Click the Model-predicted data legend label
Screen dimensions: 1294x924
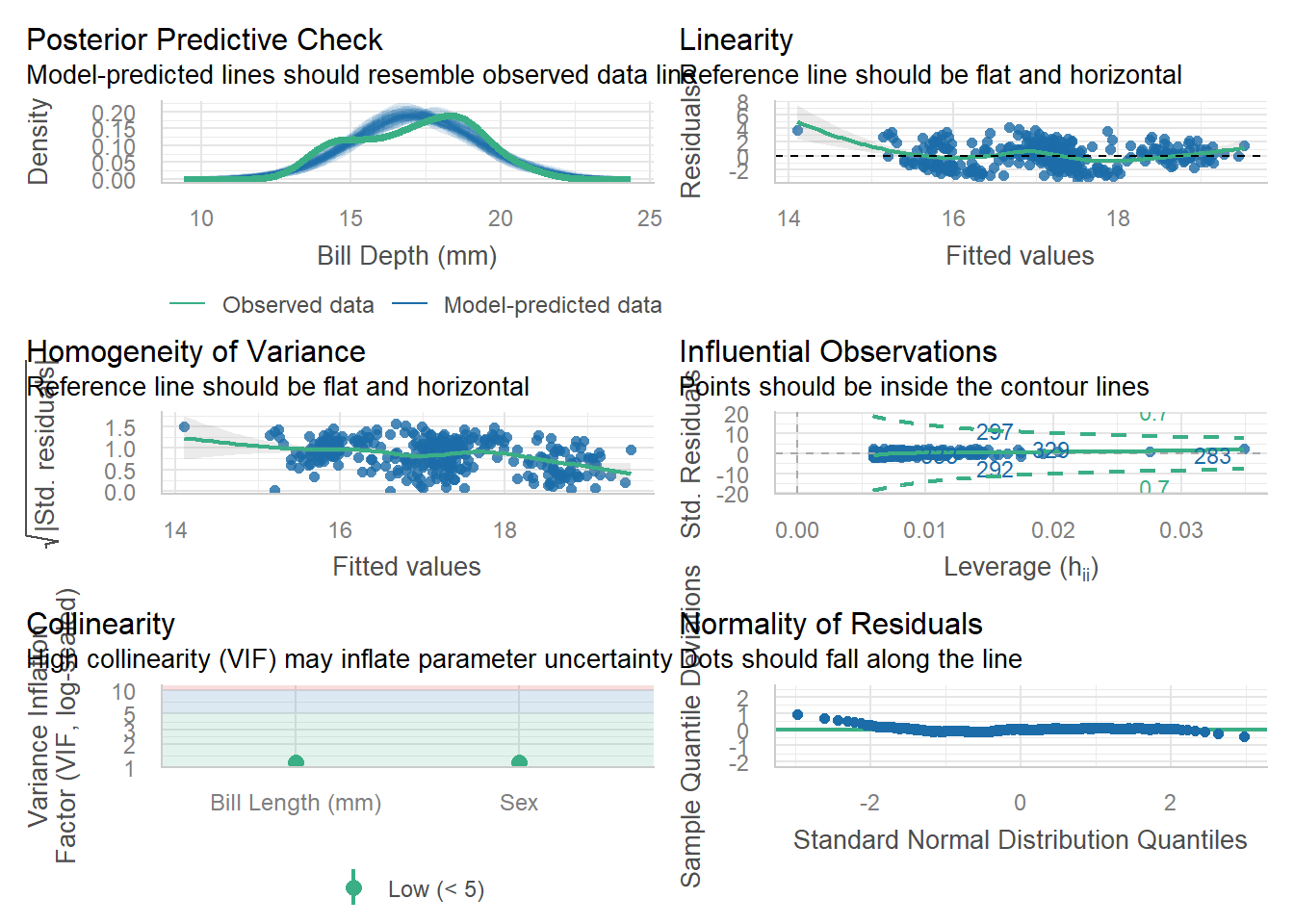coord(553,305)
